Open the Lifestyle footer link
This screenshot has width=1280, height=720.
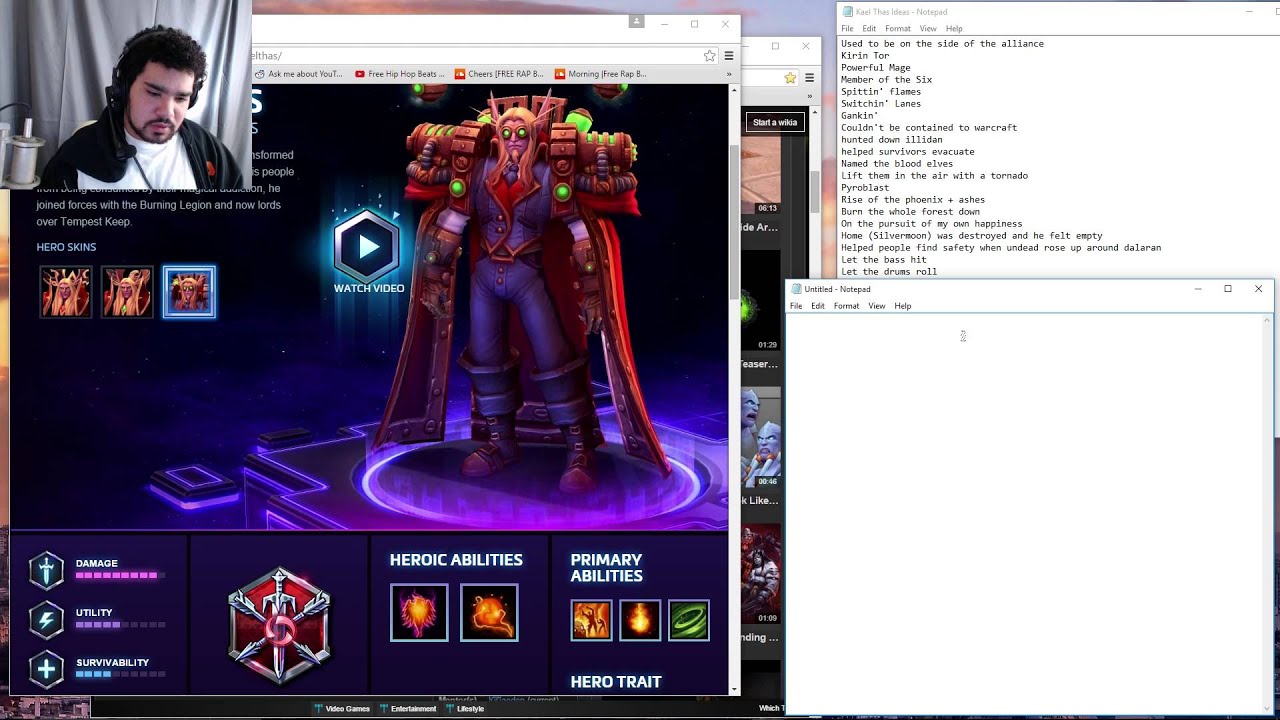pos(465,708)
